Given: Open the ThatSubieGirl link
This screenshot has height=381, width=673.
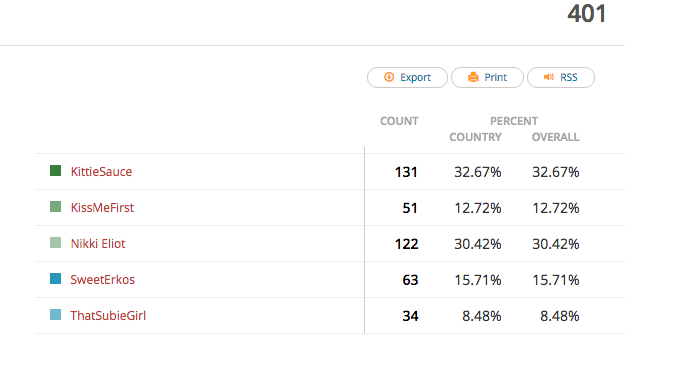Looking at the screenshot, I should click(108, 316).
